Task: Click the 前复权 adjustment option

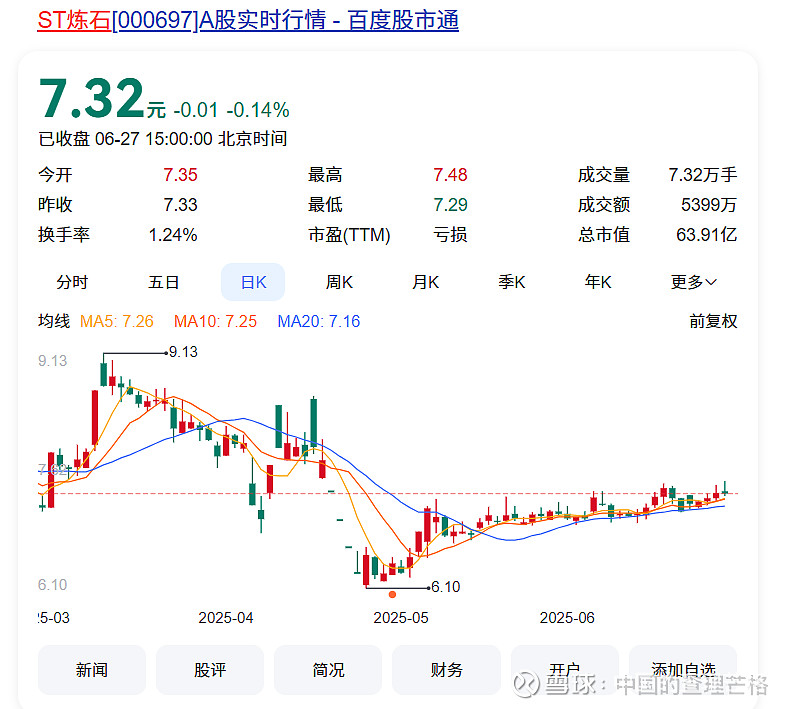Action: click(713, 321)
